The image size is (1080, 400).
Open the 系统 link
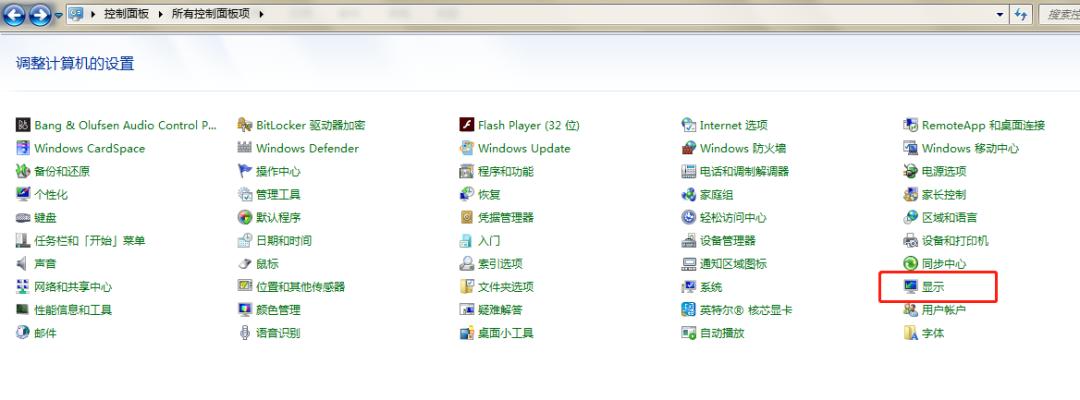(x=711, y=286)
